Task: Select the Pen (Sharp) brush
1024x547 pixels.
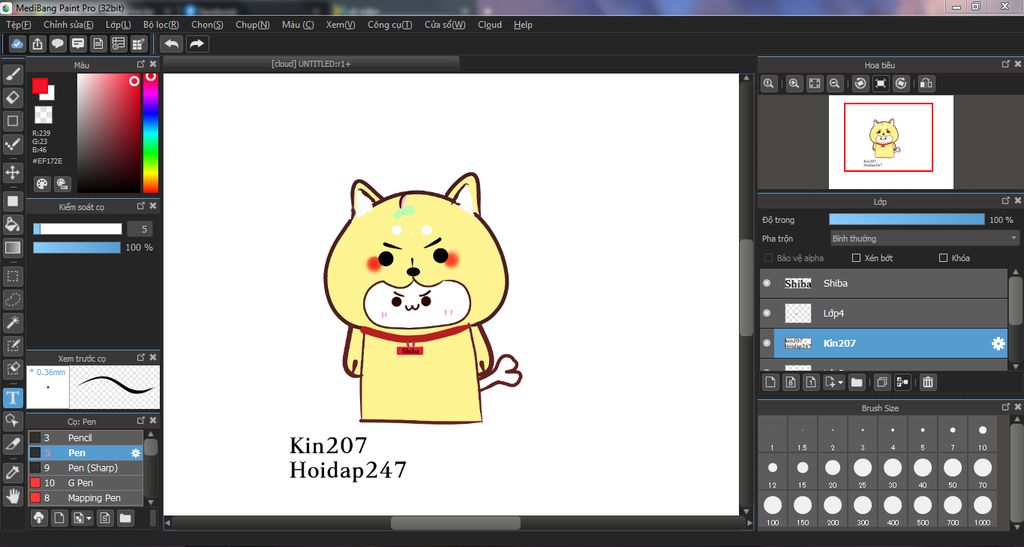Action: [85, 468]
